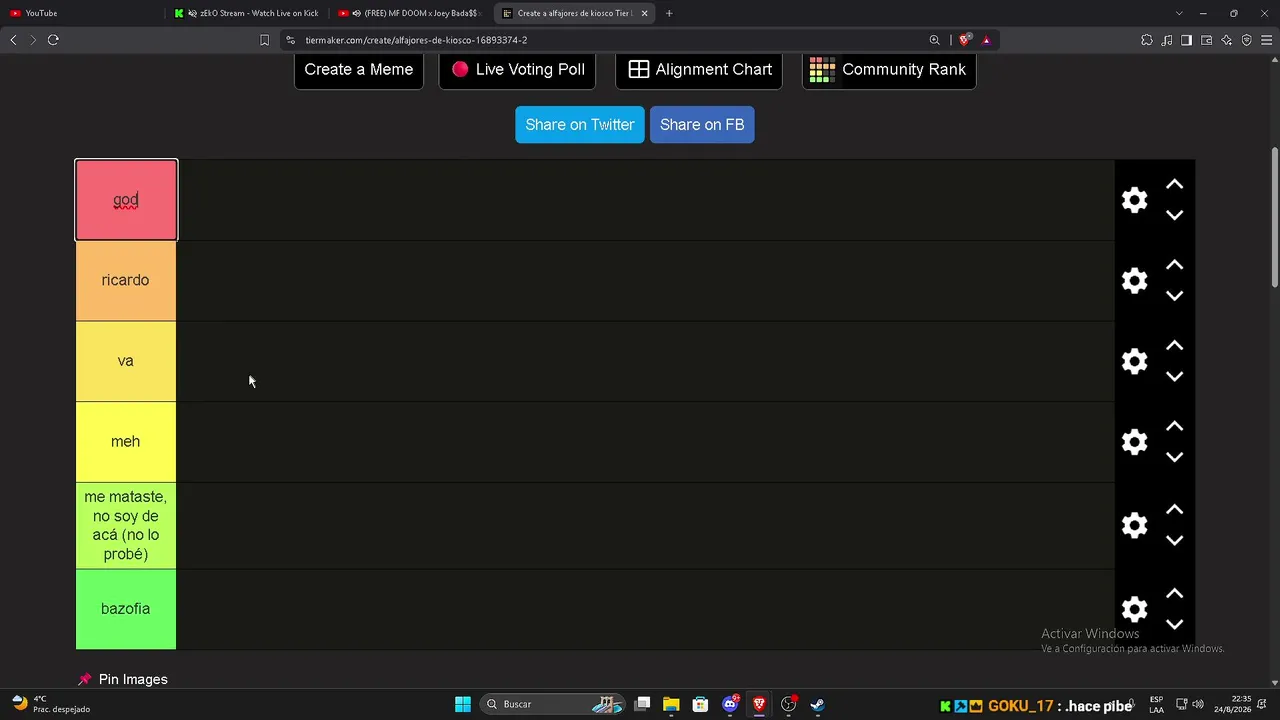This screenshot has width=1280, height=720.
Task: Move bazofia tier row down
Action: [1175, 624]
